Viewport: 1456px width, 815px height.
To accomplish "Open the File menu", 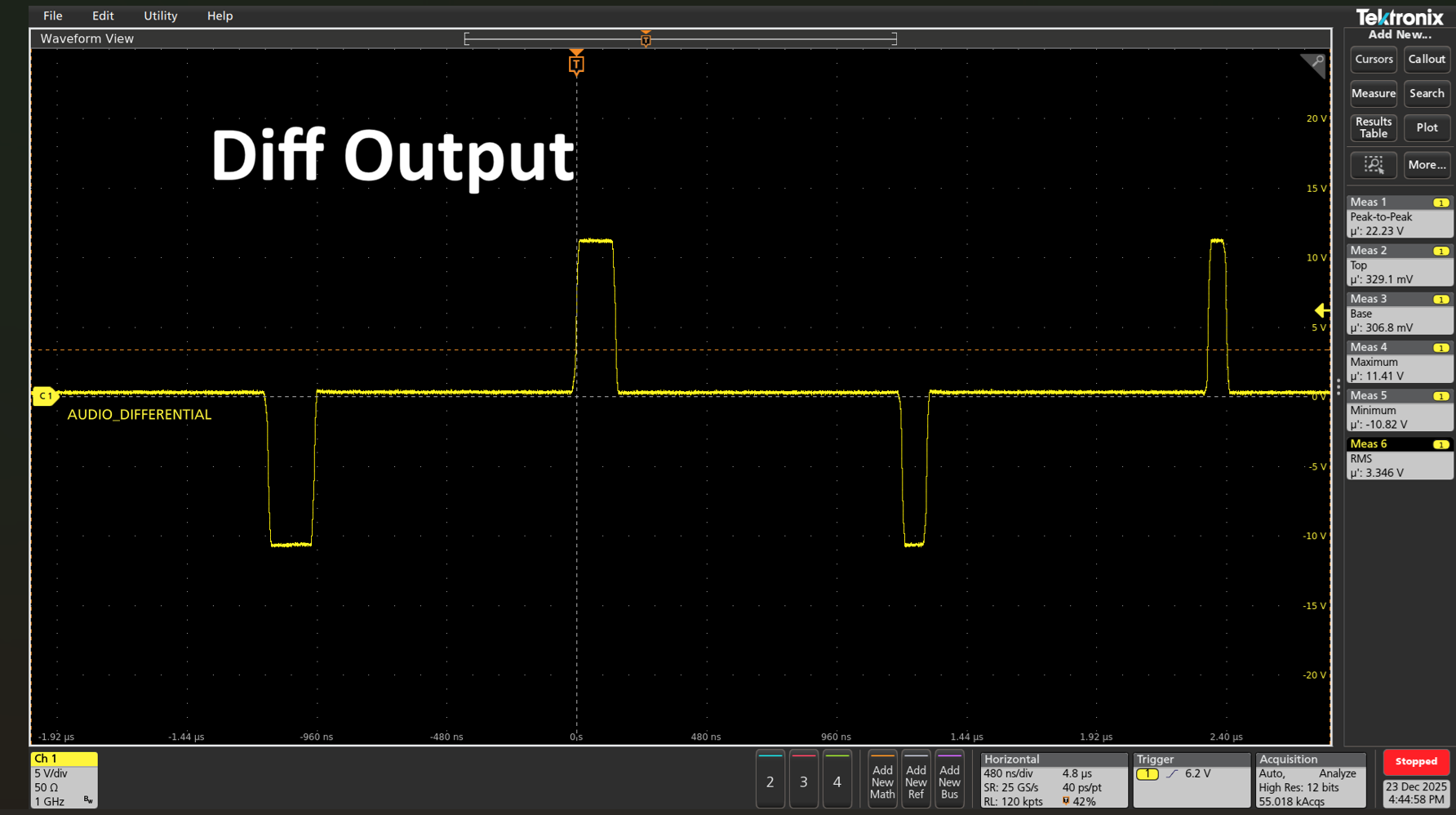I will (x=53, y=16).
